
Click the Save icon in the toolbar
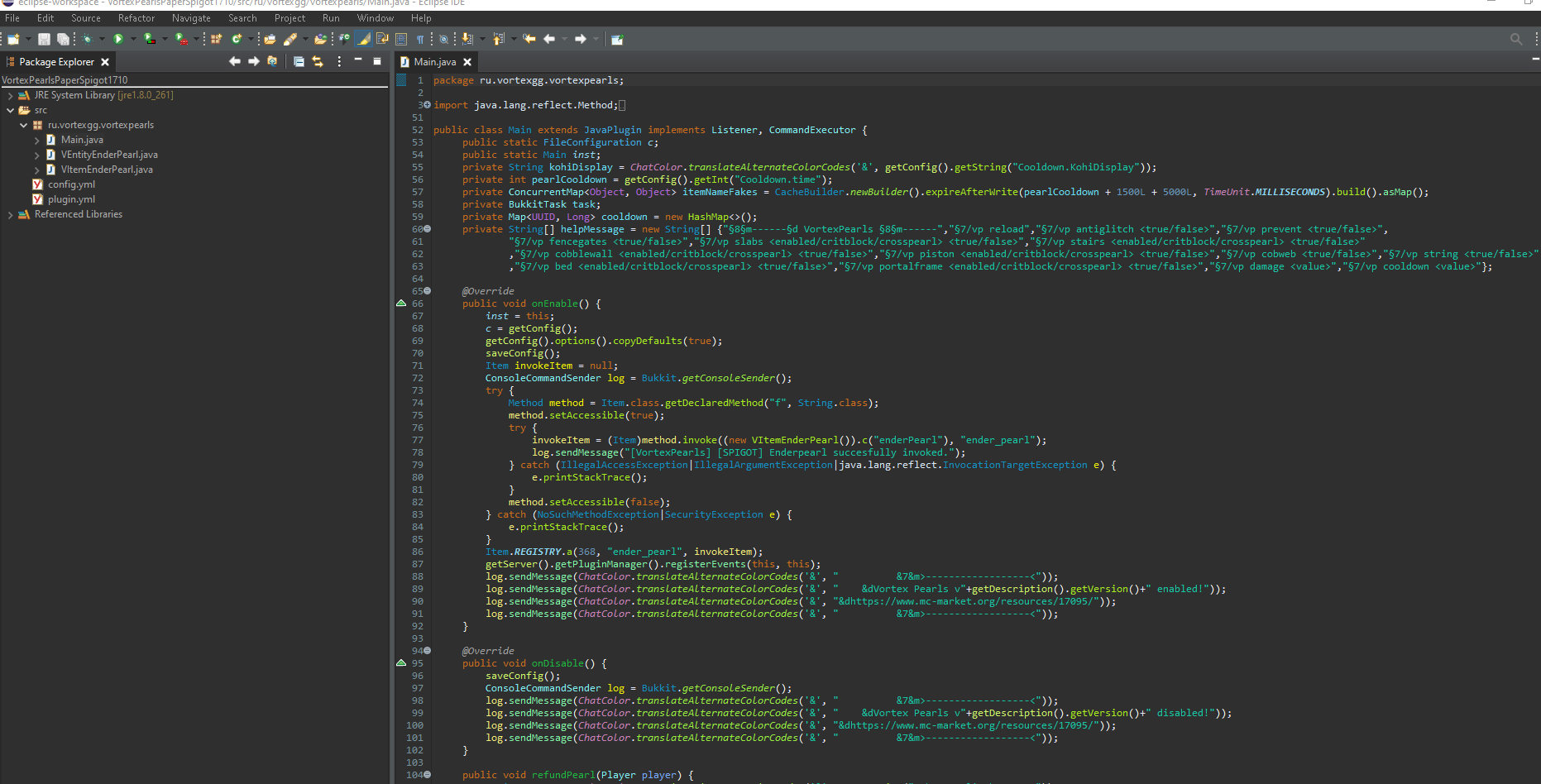[44, 39]
